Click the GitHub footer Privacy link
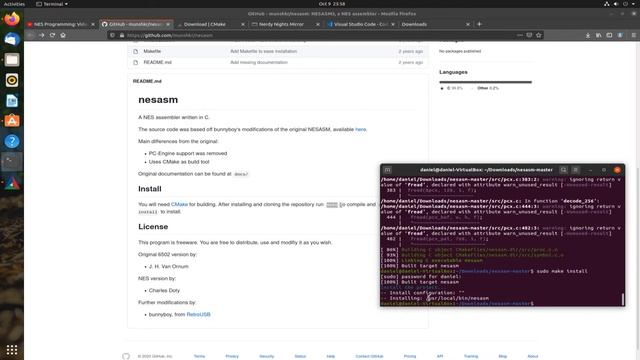 [x=232, y=356]
